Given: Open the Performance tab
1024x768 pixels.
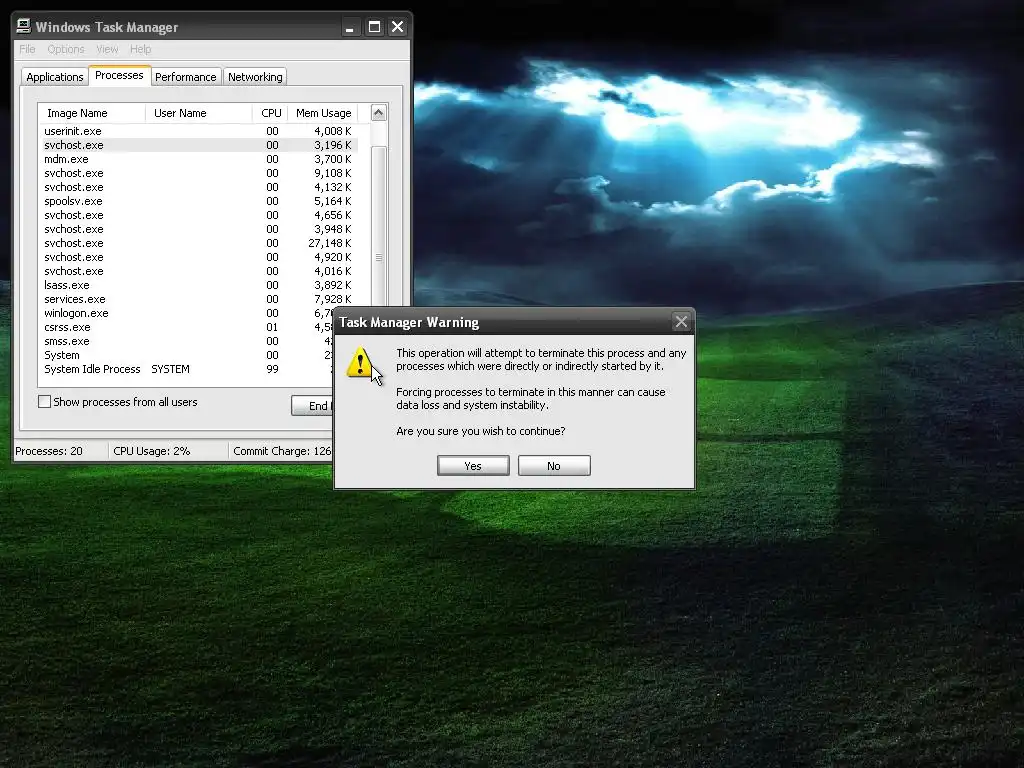Looking at the screenshot, I should point(185,77).
